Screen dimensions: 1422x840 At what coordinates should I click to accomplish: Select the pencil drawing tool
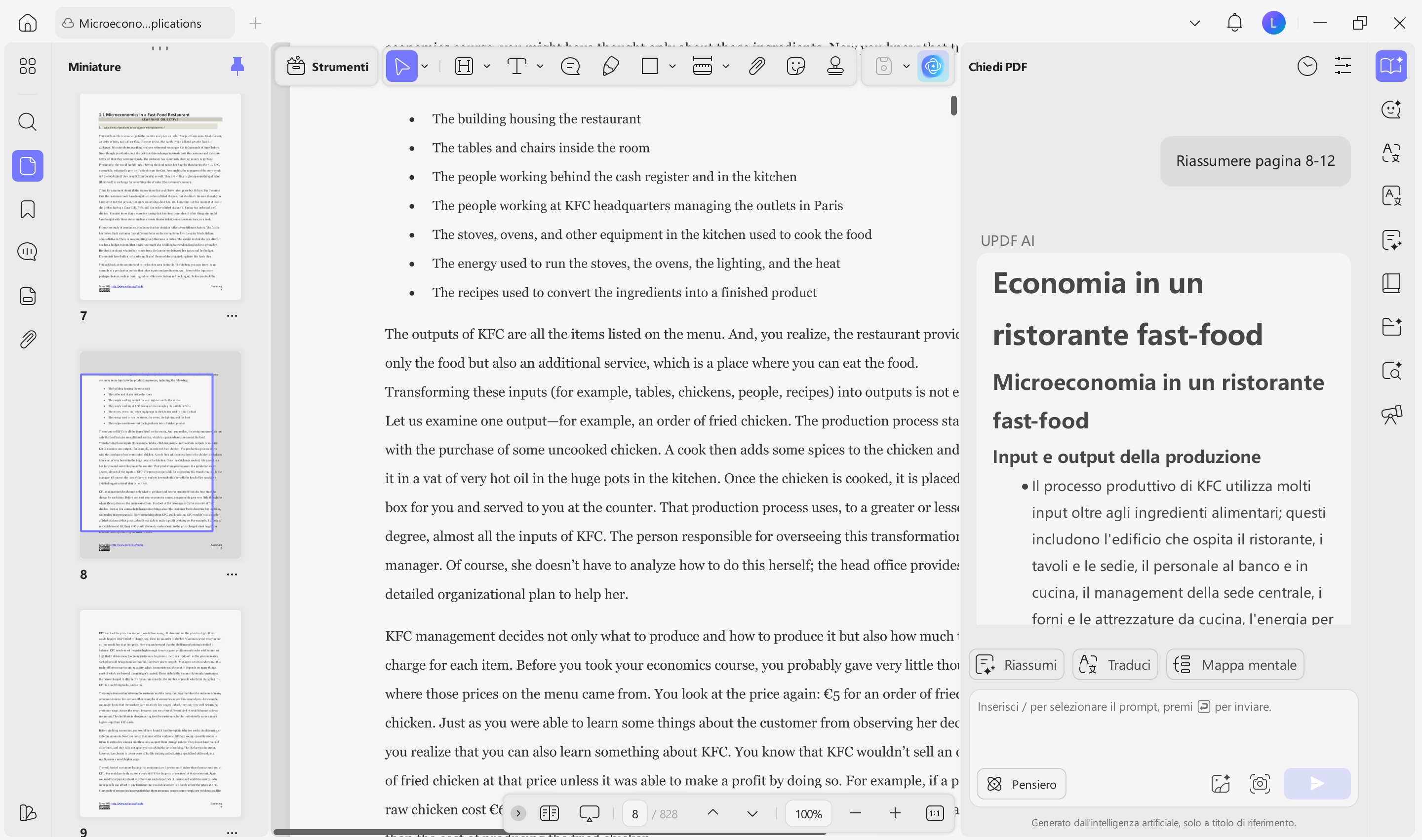(x=610, y=66)
